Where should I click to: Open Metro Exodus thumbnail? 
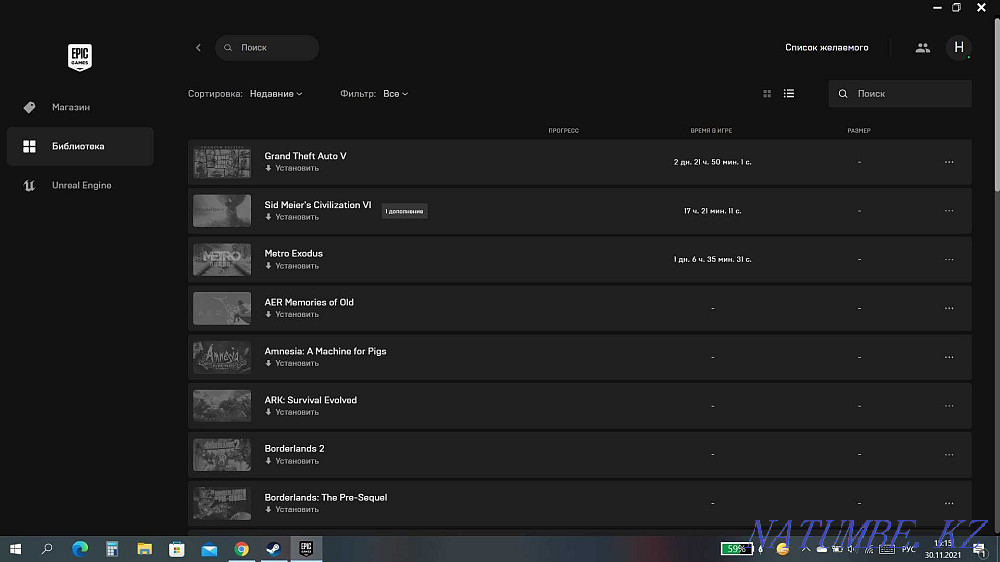[222, 260]
